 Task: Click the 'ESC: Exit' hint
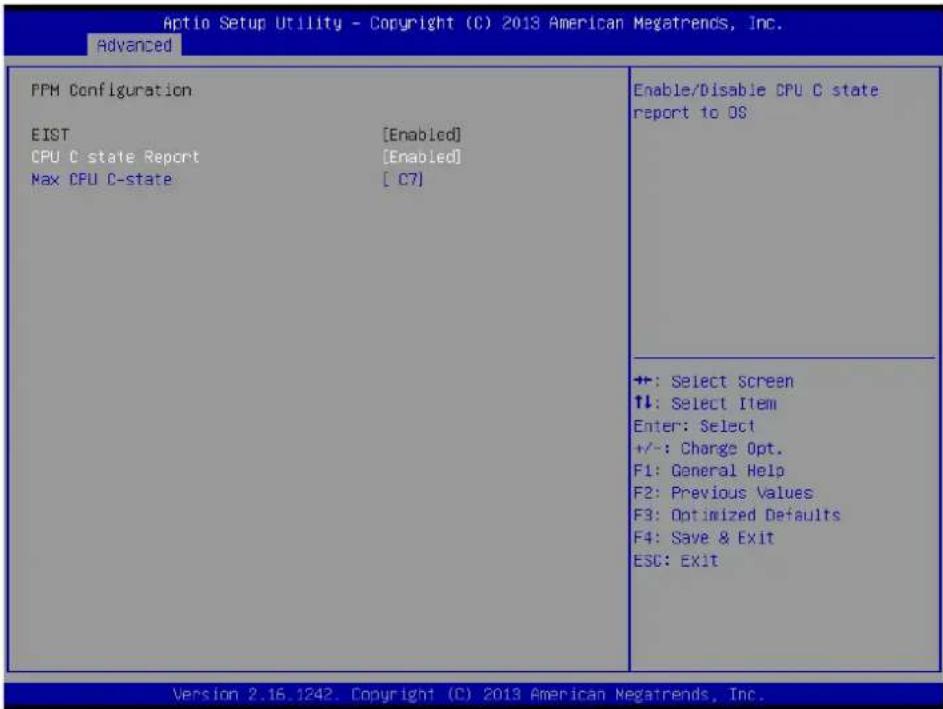click(x=676, y=560)
